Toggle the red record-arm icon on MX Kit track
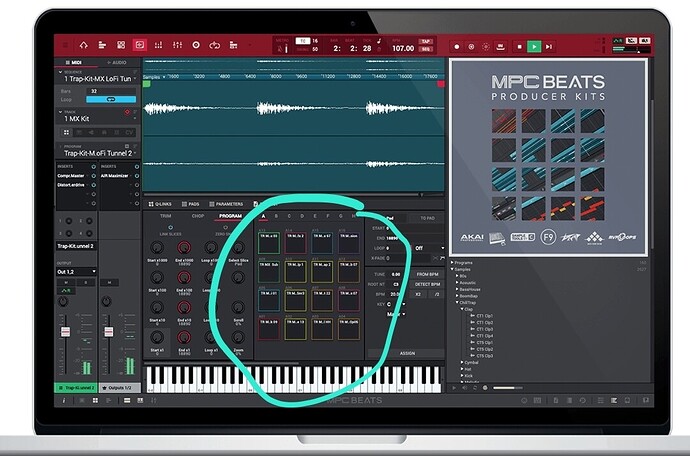This screenshot has width=690, height=456. (127, 112)
